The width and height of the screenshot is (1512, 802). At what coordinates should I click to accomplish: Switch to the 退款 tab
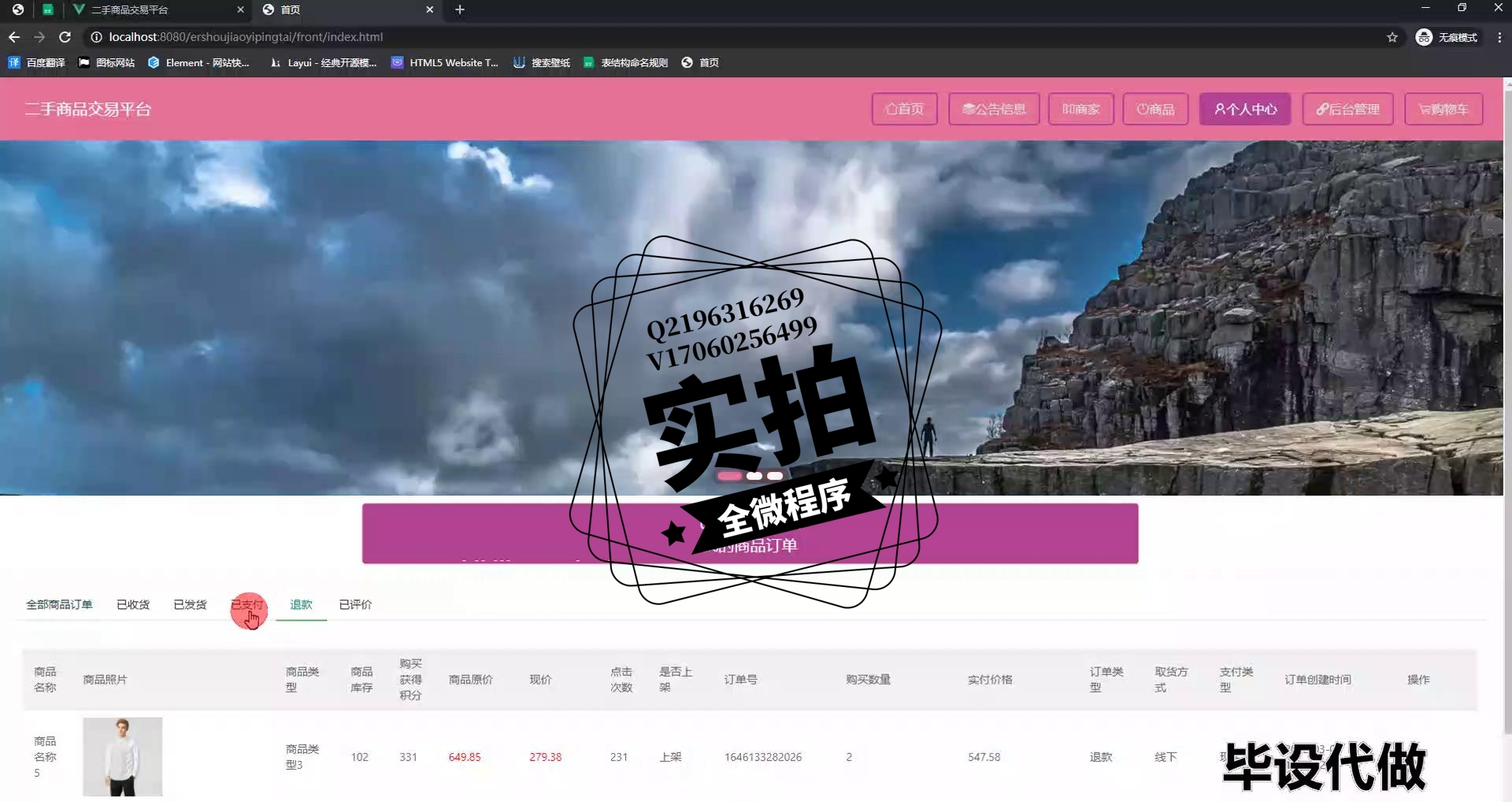pos(301,604)
